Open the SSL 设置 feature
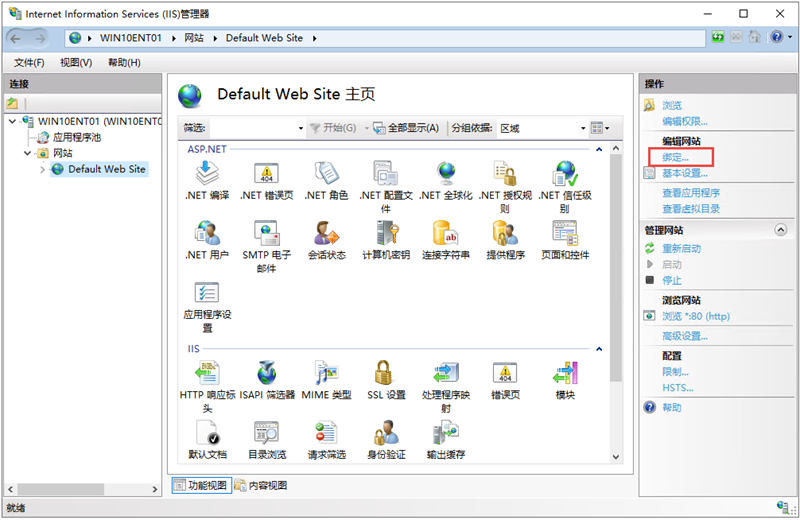Viewport: 800px width, 520px height. (383, 373)
